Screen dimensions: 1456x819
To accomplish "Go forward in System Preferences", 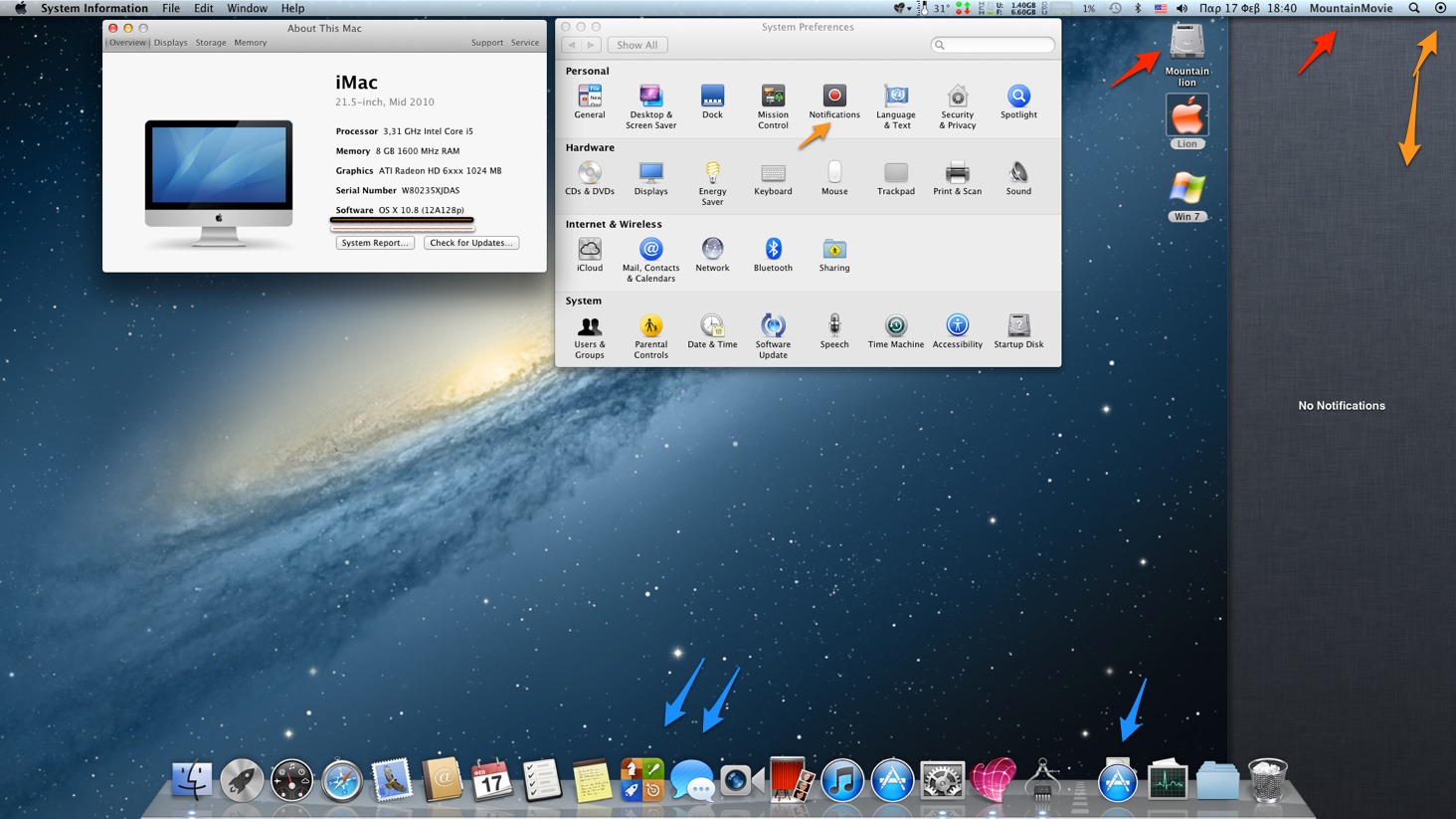I will 592,45.
